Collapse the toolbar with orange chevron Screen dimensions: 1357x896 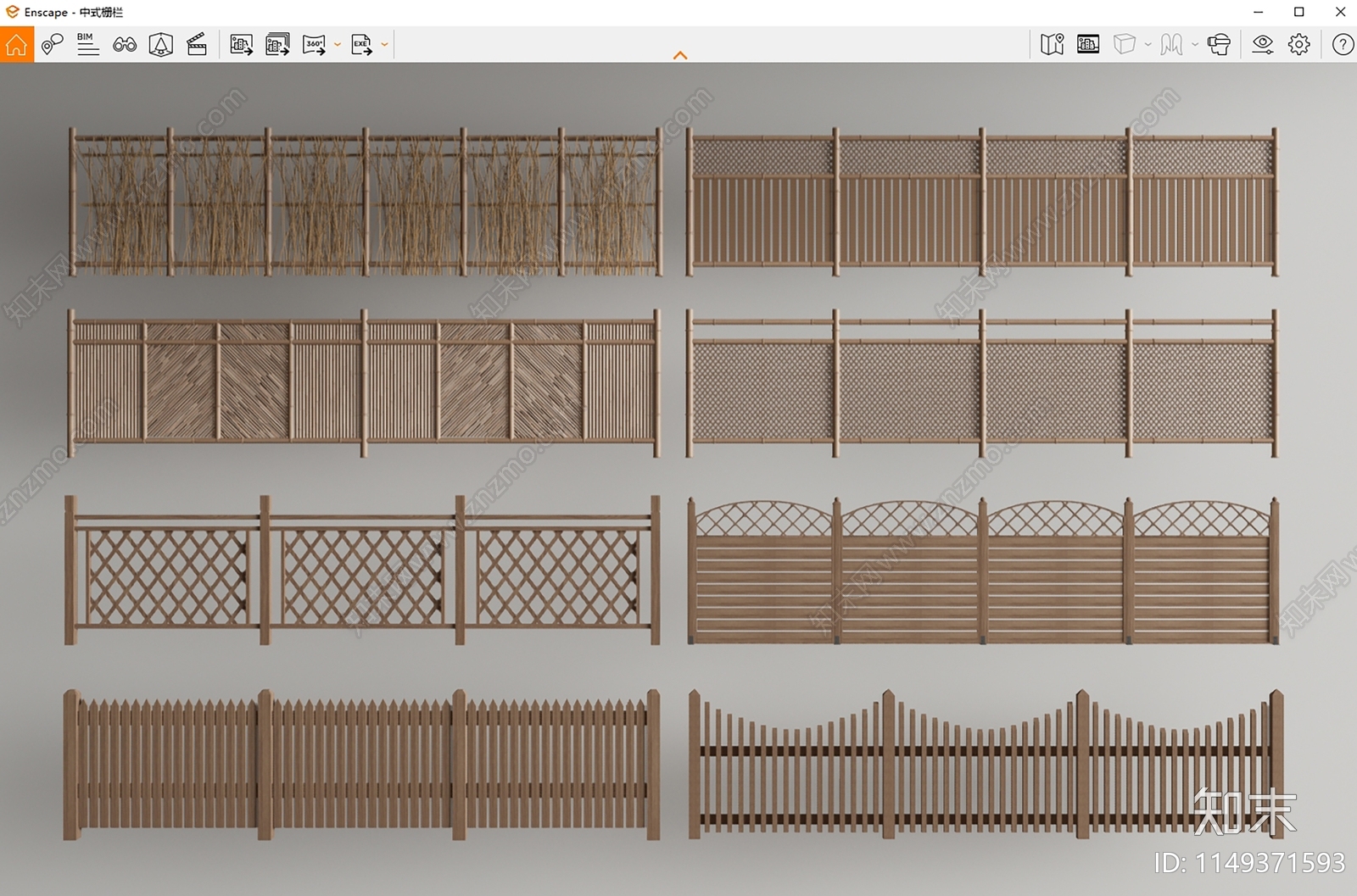point(680,56)
